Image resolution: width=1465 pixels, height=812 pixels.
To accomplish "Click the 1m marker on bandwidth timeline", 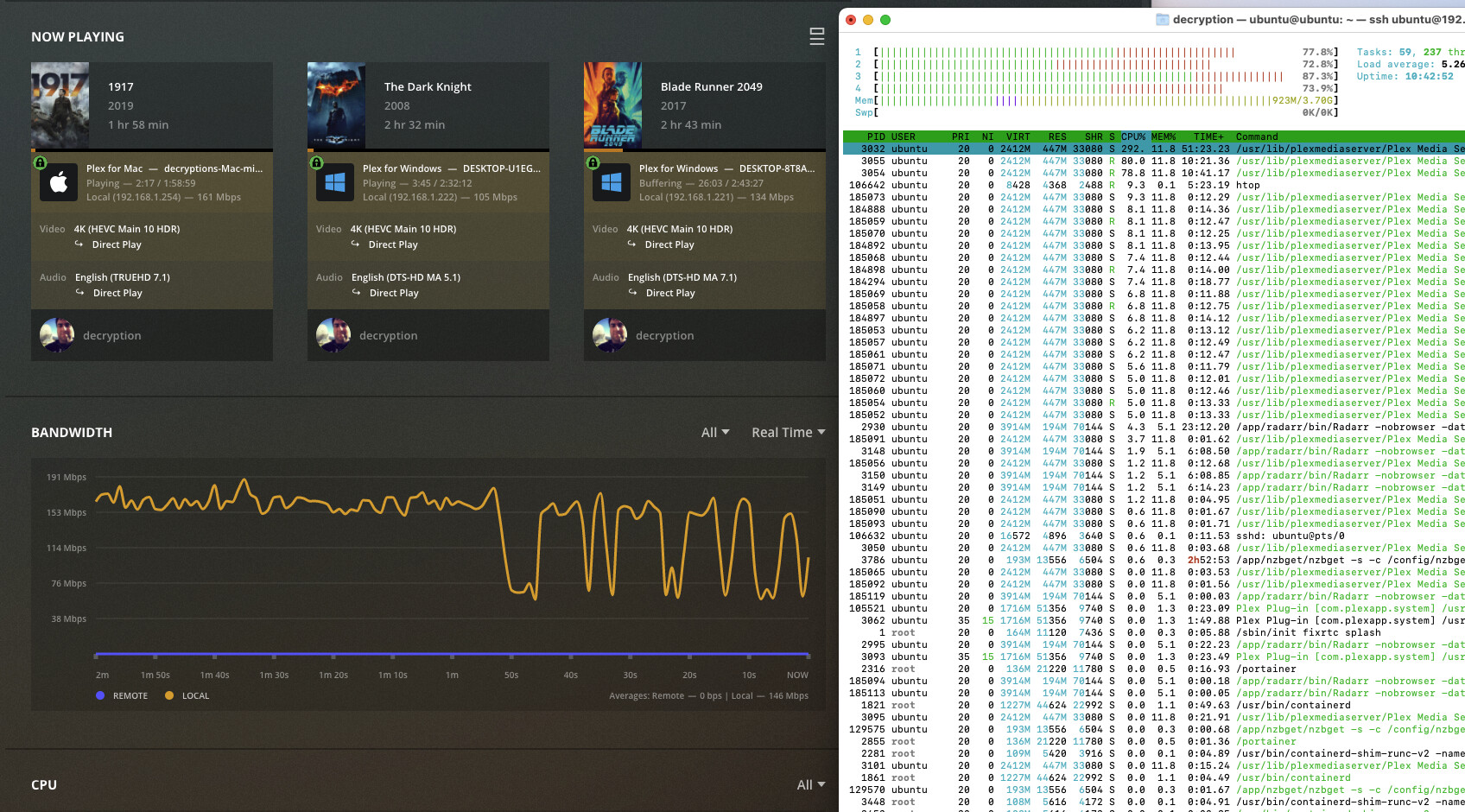I will pyautogui.click(x=452, y=675).
